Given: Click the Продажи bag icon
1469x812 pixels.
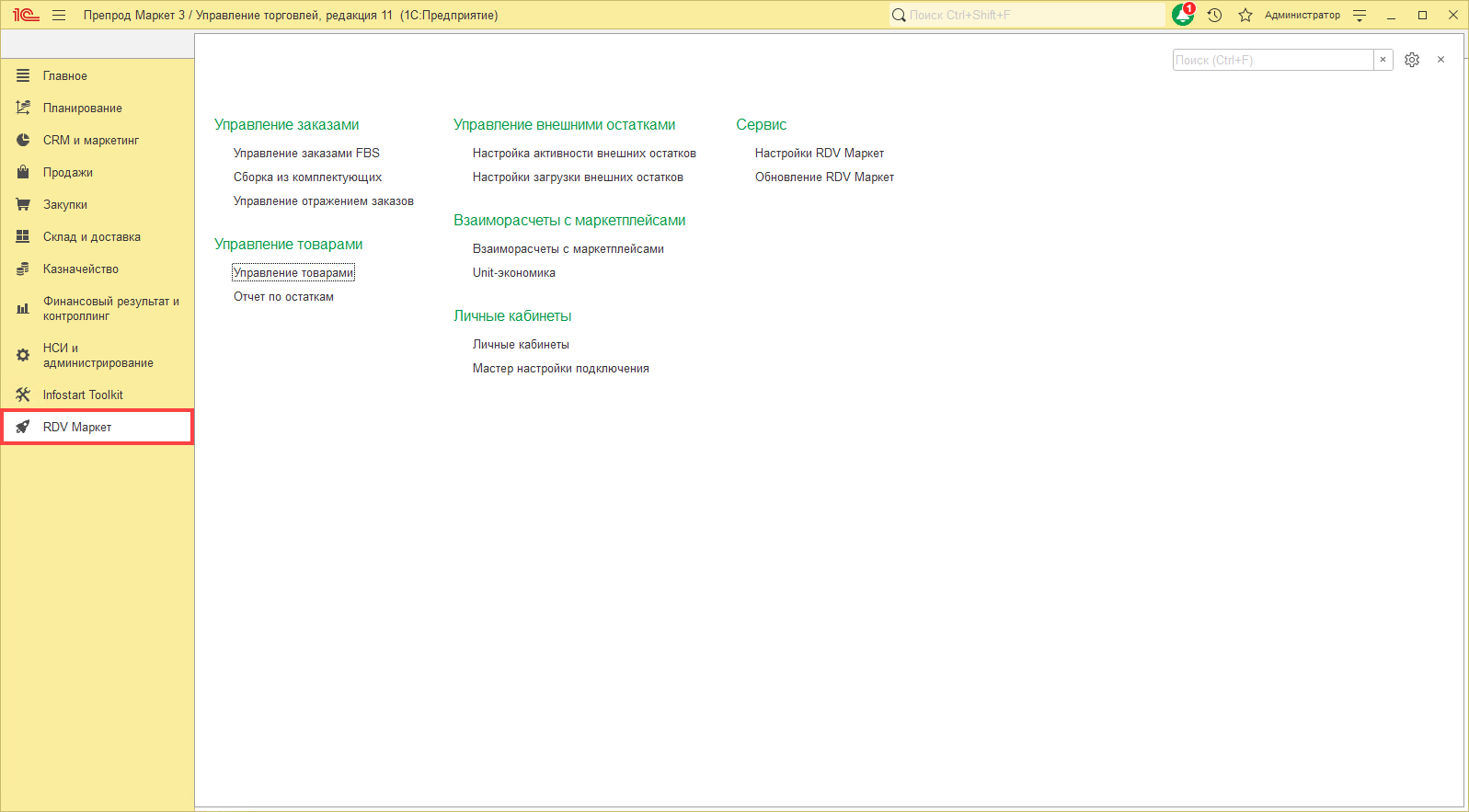Looking at the screenshot, I should [x=23, y=172].
